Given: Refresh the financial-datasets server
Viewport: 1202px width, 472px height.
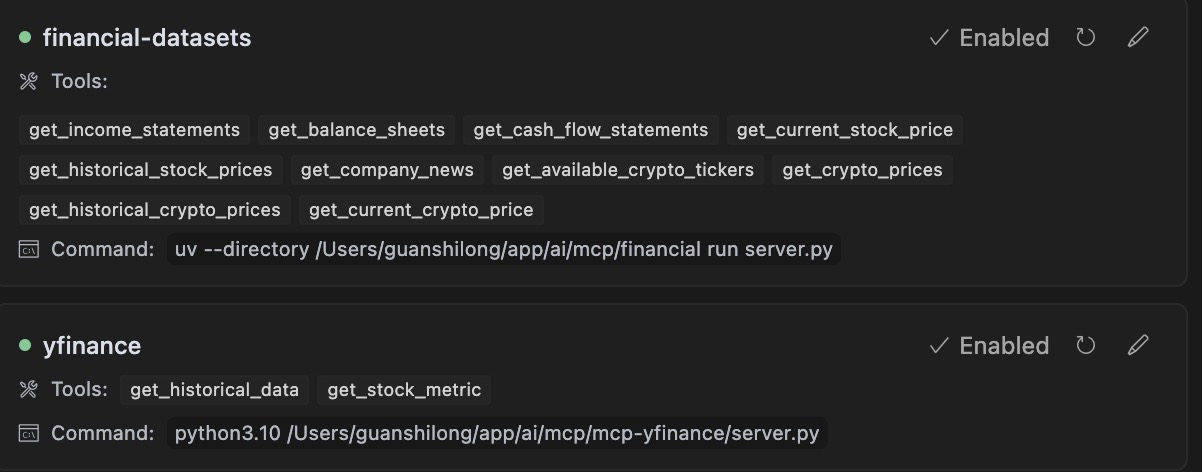Looking at the screenshot, I should pos(1085,38).
